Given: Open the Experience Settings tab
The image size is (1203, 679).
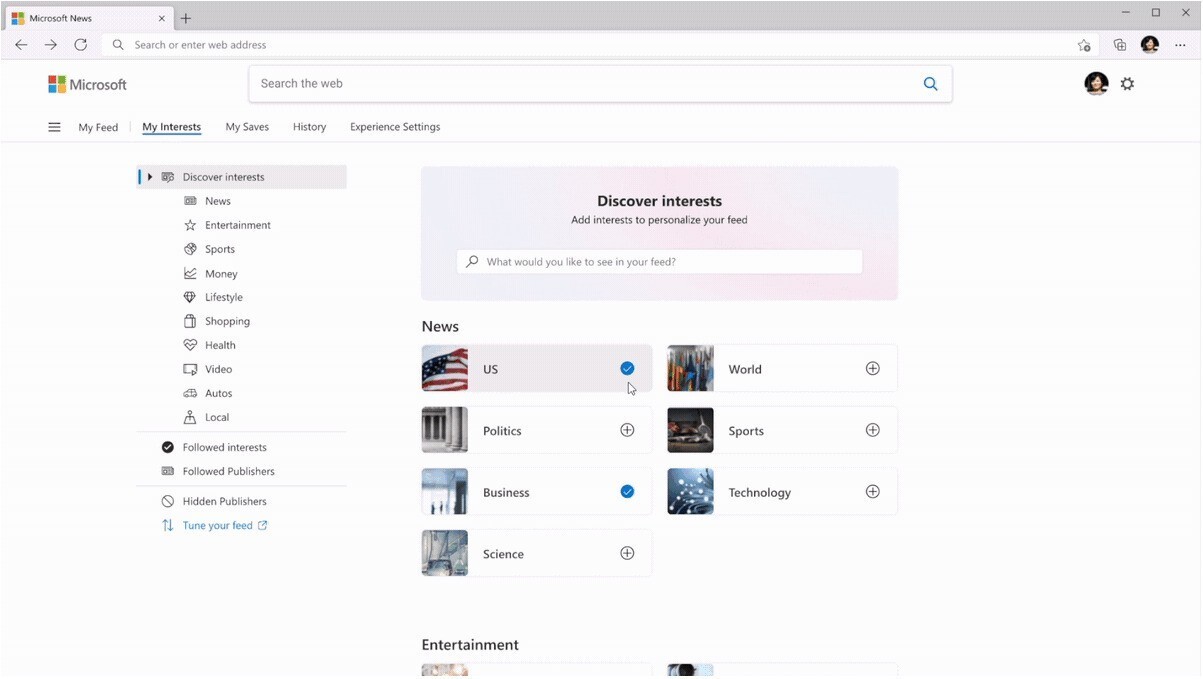Looking at the screenshot, I should click(395, 127).
